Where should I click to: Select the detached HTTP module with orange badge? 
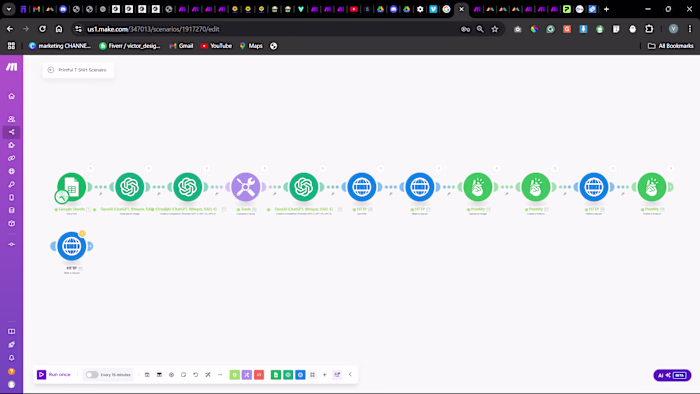71,246
